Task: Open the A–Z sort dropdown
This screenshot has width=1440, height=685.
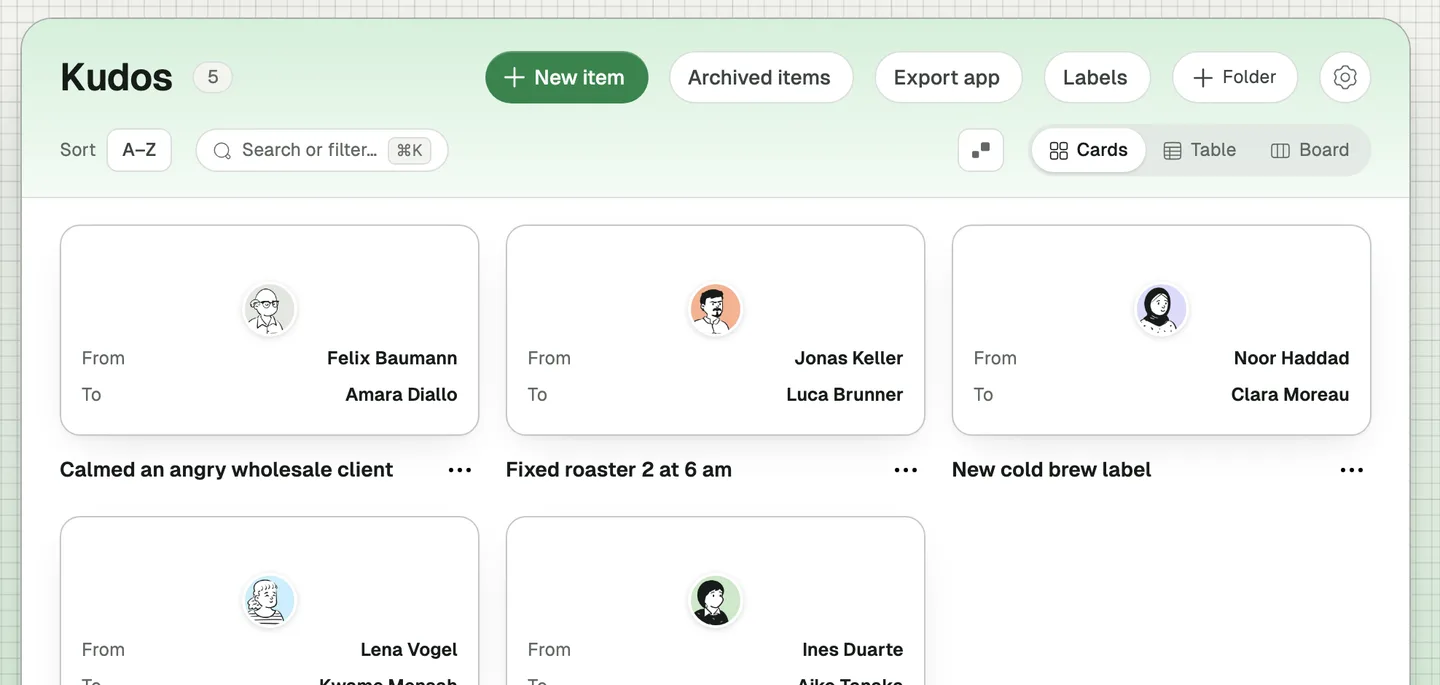Action: [x=139, y=150]
